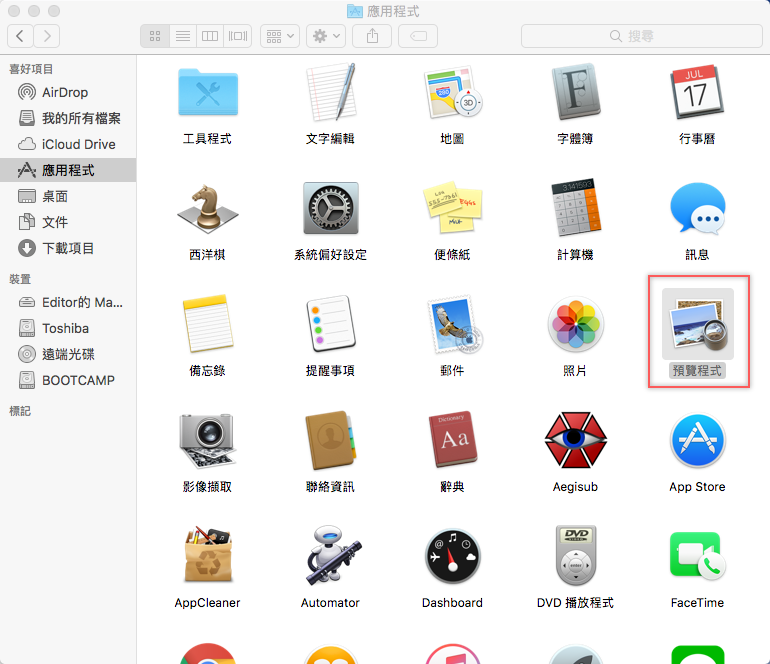Screen dimensions: 770x664
Task: Click the Share toolbar button
Action: point(372,36)
